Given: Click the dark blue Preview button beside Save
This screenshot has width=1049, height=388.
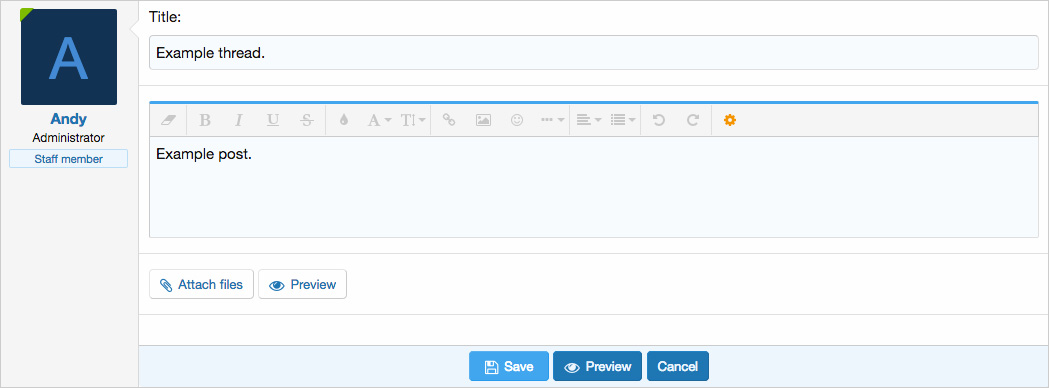Looking at the screenshot, I should pos(597,366).
